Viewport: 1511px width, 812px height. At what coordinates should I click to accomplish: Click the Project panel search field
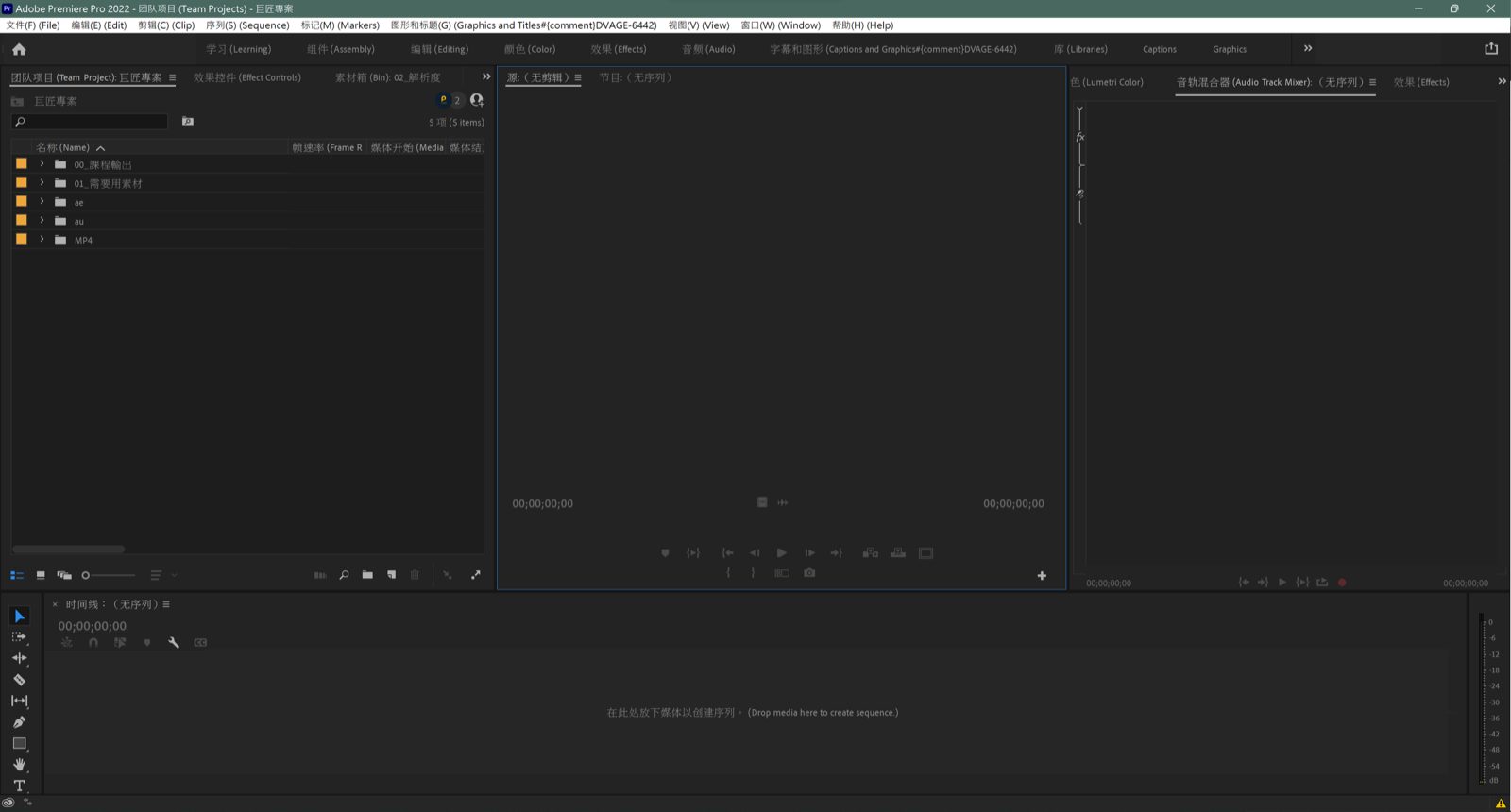[x=90, y=122]
